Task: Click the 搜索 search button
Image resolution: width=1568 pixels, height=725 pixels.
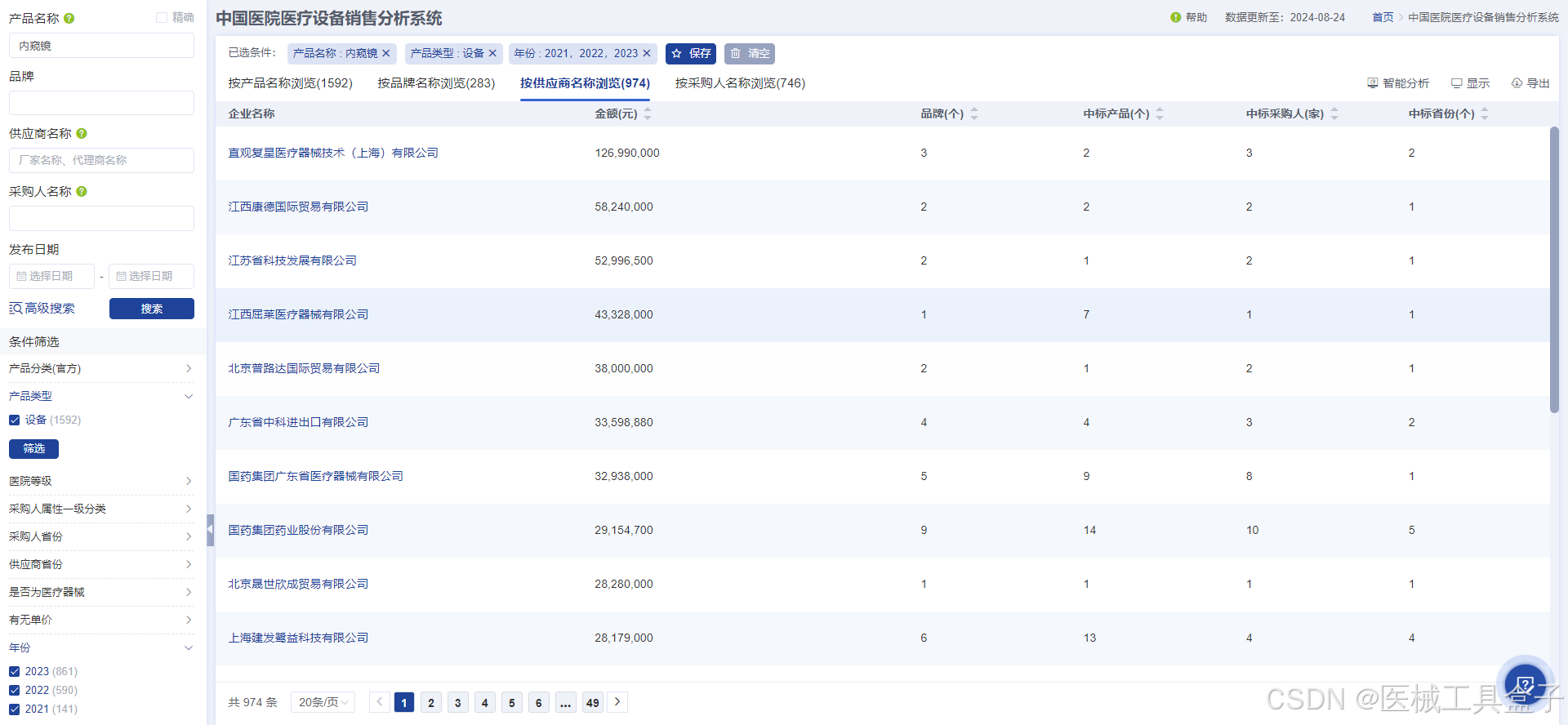Action: pos(152,309)
